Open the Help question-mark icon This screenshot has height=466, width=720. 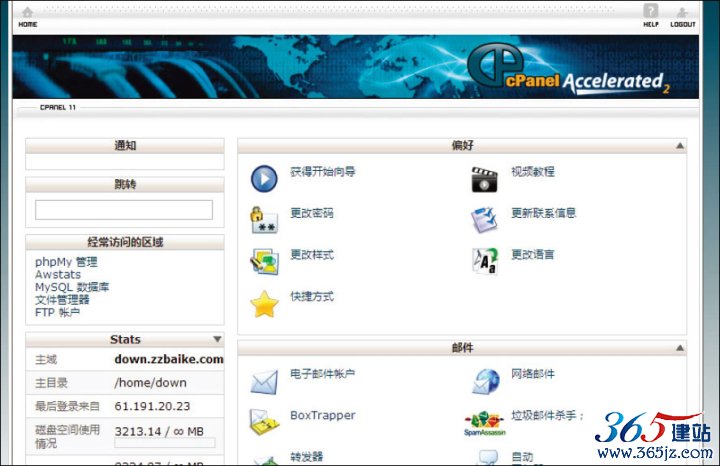tap(651, 11)
